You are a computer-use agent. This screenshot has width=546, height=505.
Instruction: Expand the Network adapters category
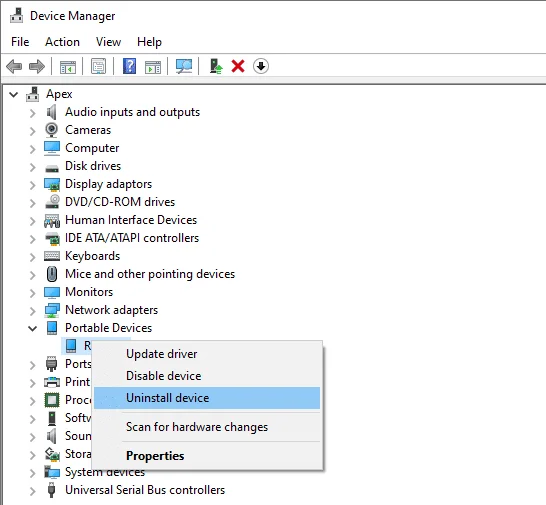[32, 311]
